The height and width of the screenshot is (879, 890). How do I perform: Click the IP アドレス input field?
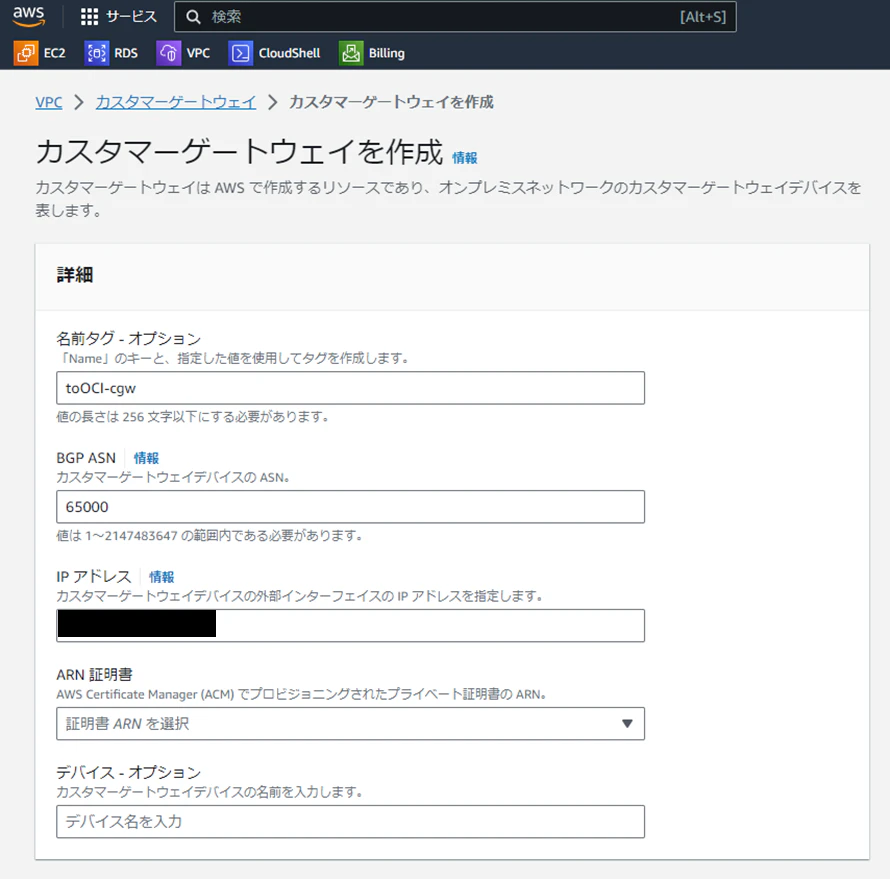pyautogui.click(x=350, y=625)
